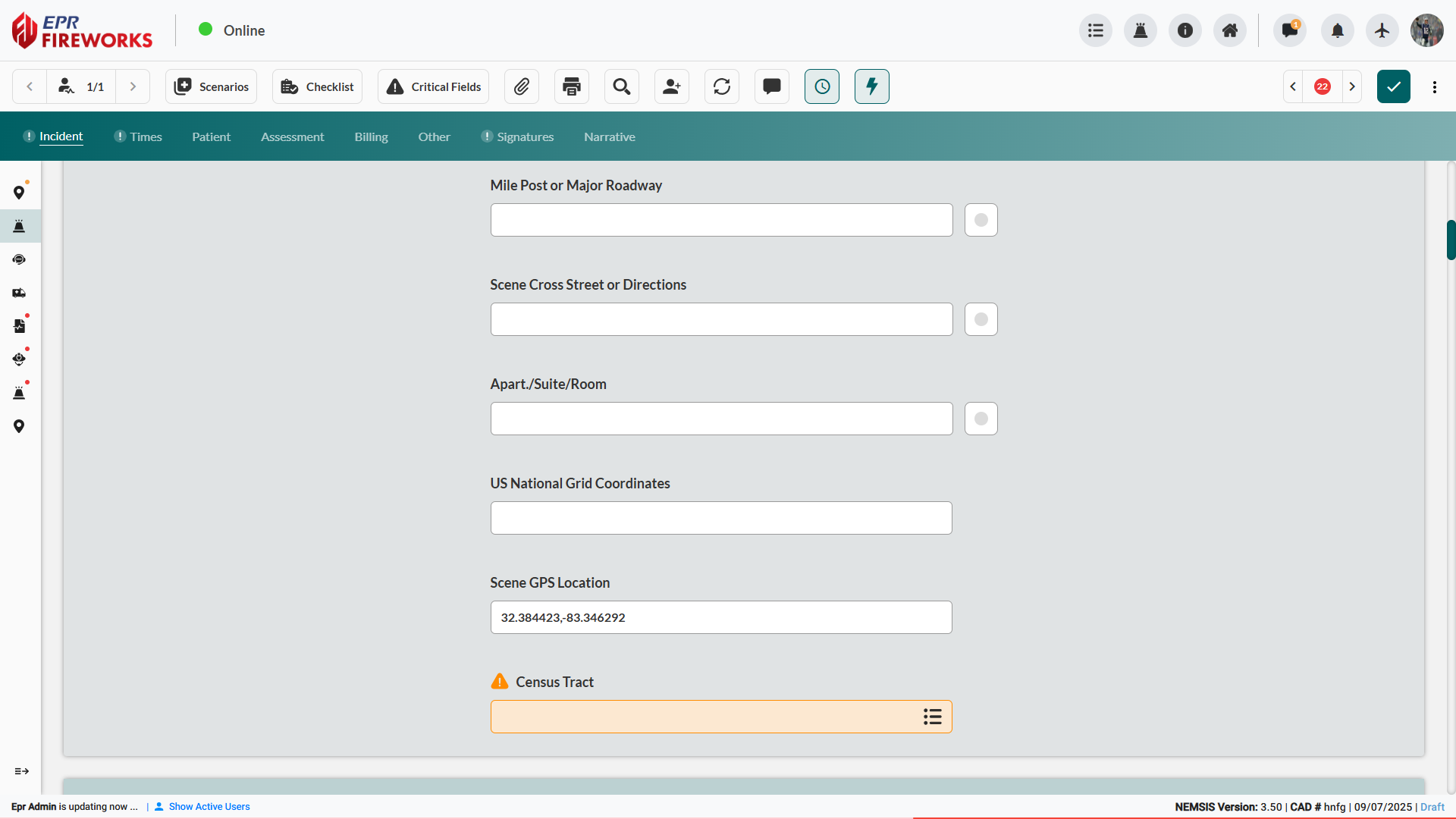
Task: Click the Scenarios button
Action: click(211, 86)
